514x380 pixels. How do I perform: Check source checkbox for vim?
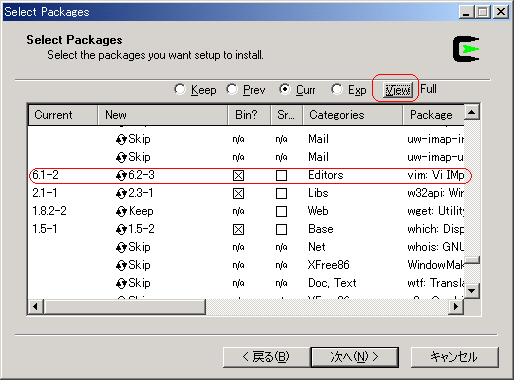[282, 175]
